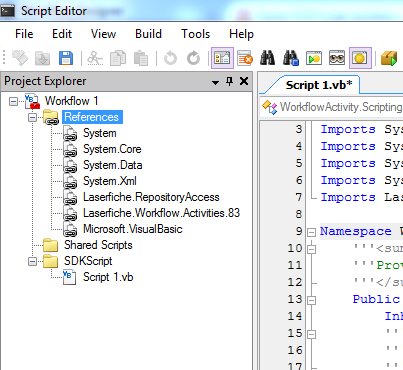Click the green play run script icon
Viewport: 403px width, 370px height.
[314, 58]
